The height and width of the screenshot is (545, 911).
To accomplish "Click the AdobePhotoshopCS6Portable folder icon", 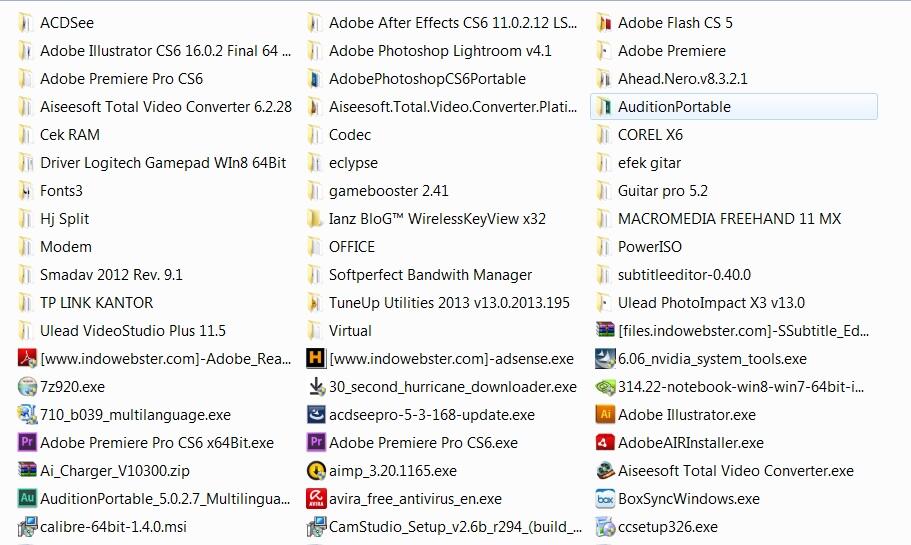I will point(315,79).
